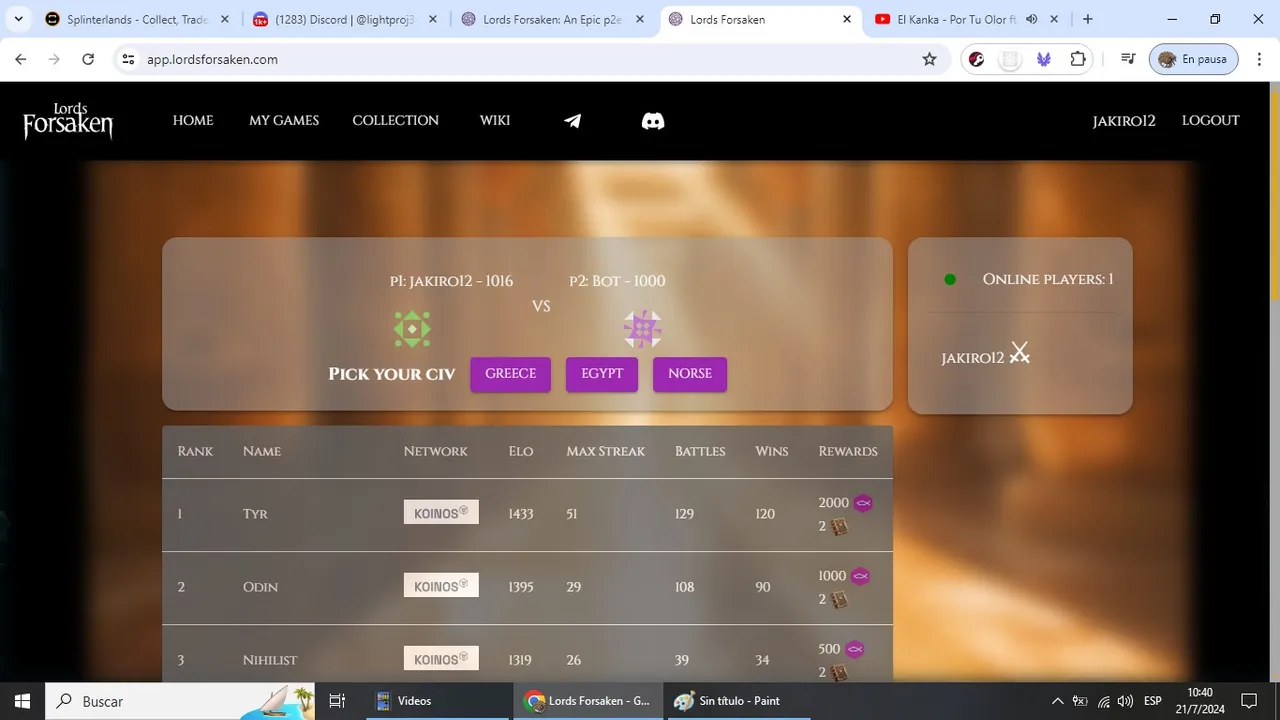Click the green online status dot
This screenshot has width=1280, height=720.
pos(950,280)
